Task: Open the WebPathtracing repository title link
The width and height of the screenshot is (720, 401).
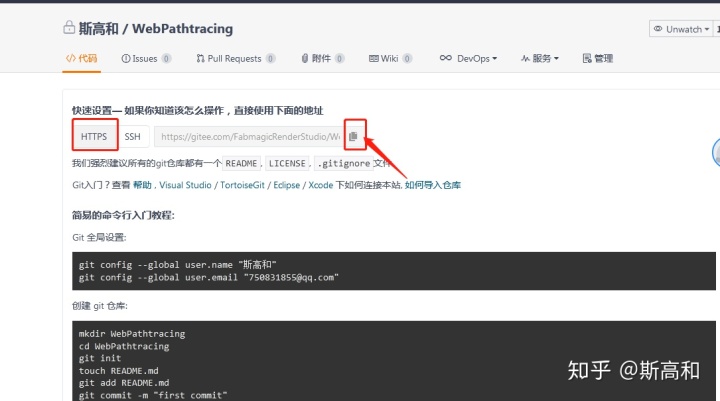Action: pyautogui.click(x=182, y=28)
